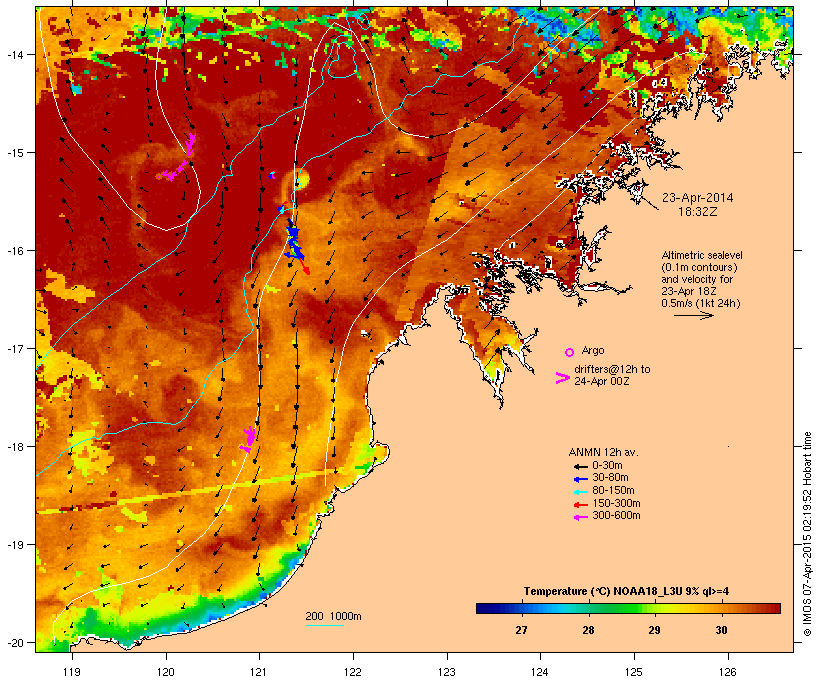Click the red 150-300m legend arrow
Screen dimensions: 820x680
tap(580, 504)
